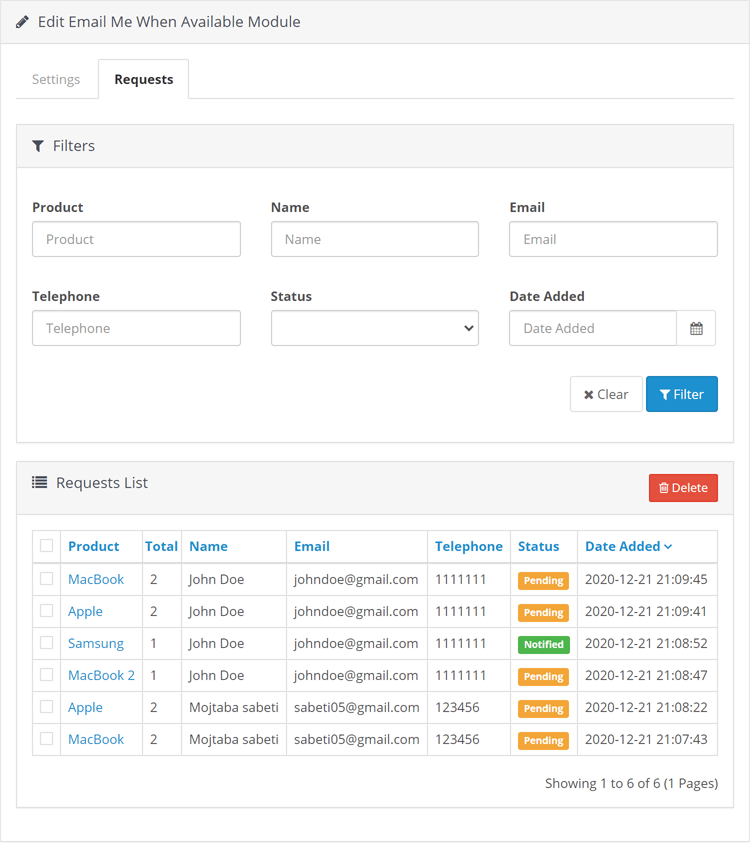Check the MacBook row dated 21:07:43
The width and height of the screenshot is (750, 843).
pyautogui.click(x=47, y=739)
